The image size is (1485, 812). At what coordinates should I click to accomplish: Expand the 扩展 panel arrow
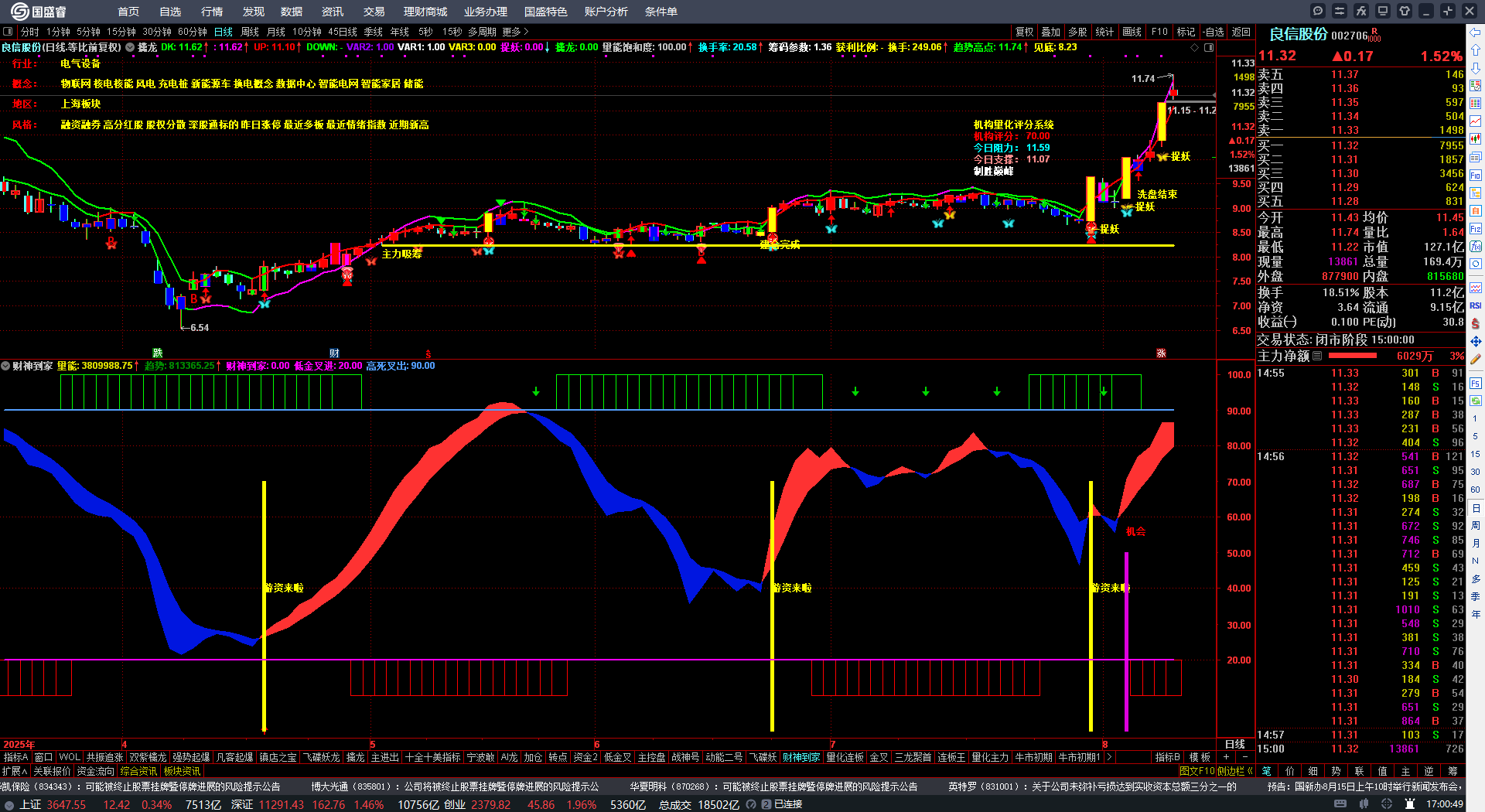[x=15, y=771]
